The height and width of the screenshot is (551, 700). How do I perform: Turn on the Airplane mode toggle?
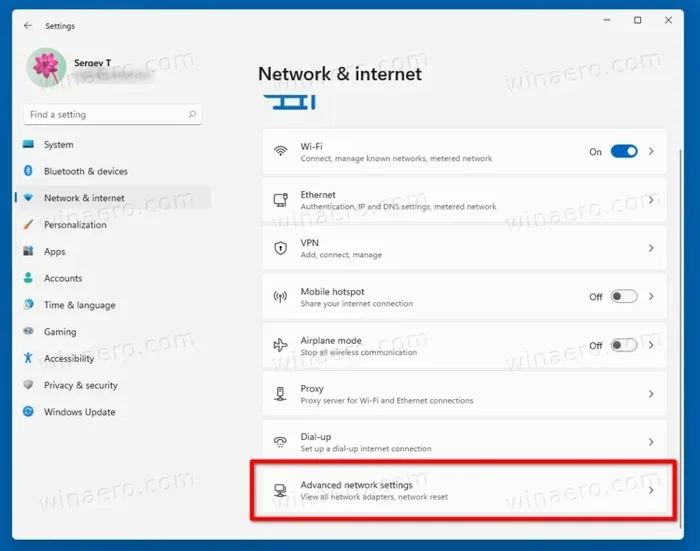[x=624, y=345]
